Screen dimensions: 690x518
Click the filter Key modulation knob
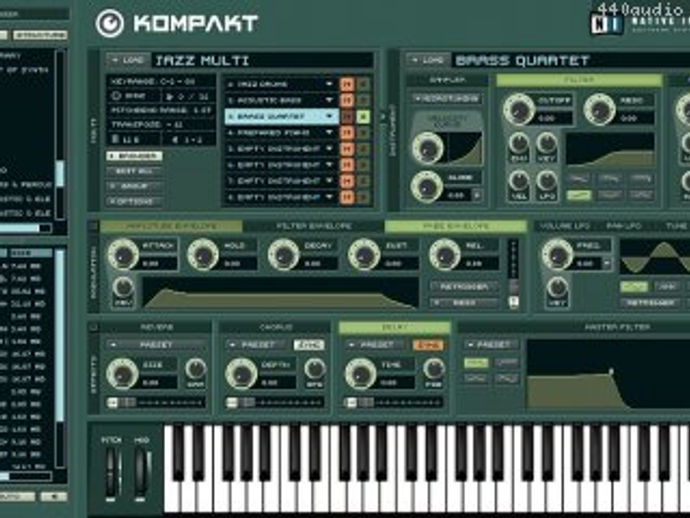pyautogui.click(x=547, y=144)
